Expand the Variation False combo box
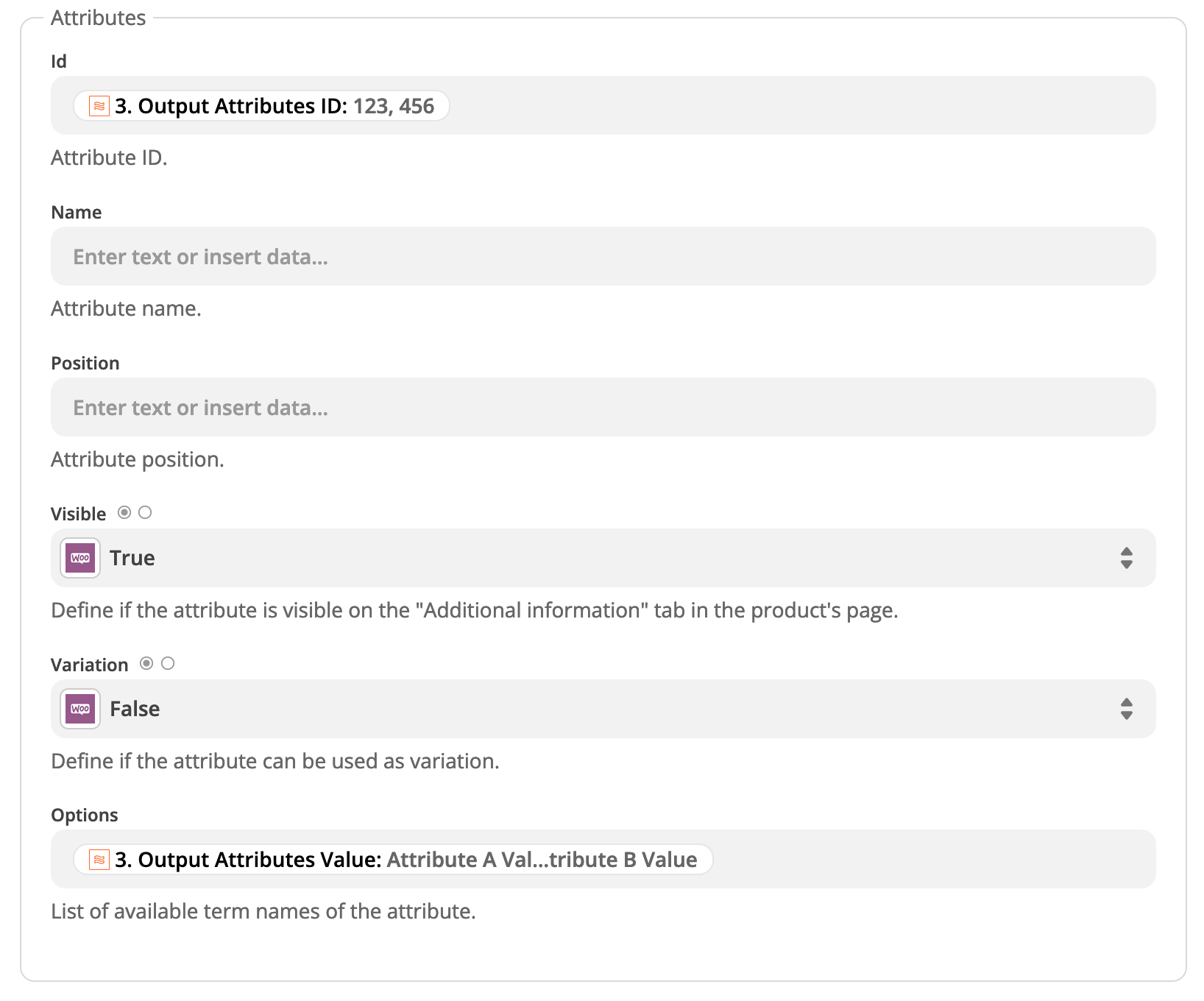The height and width of the screenshot is (1001, 1204). point(589,709)
